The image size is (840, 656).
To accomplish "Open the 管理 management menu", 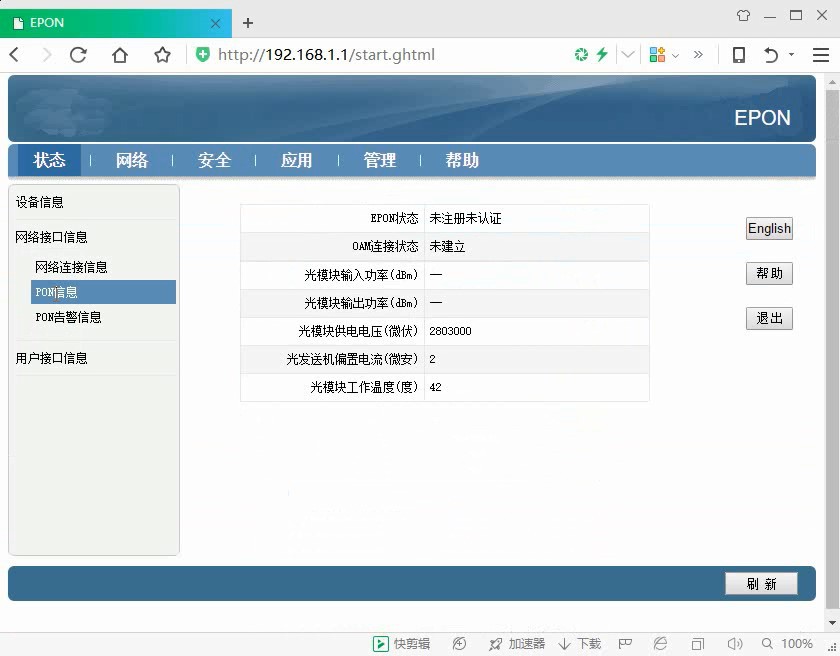I will pyautogui.click(x=379, y=160).
